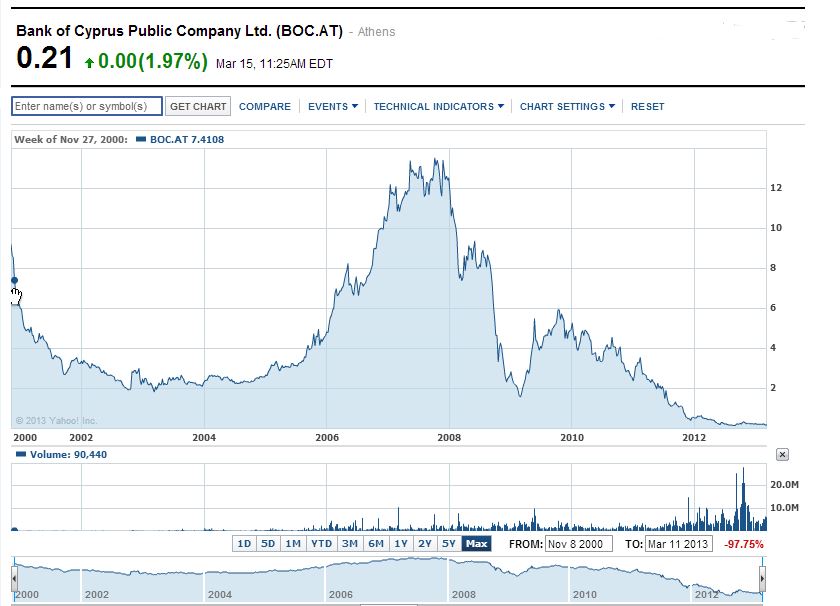Click the FROM date field
Screen dimensions: 840x606
tap(579, 544)
